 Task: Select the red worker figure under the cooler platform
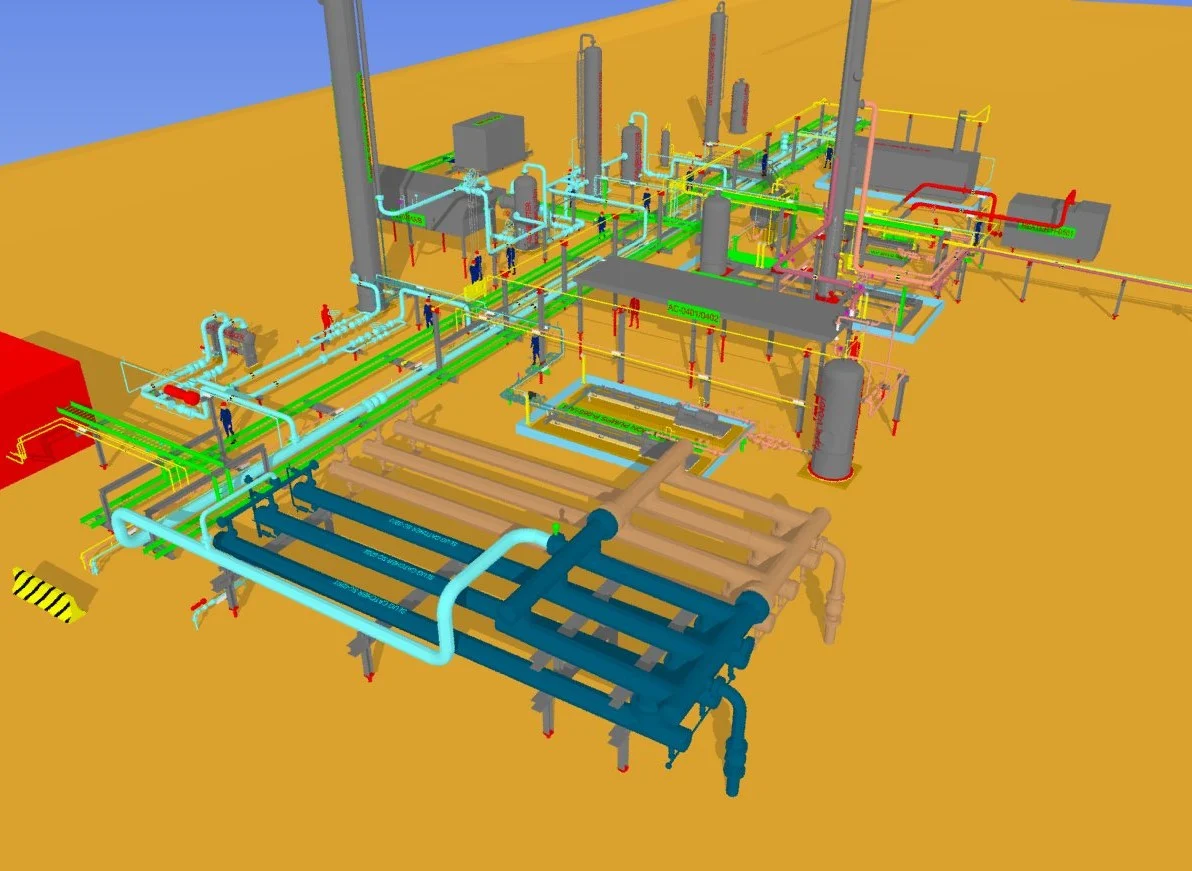633,312
